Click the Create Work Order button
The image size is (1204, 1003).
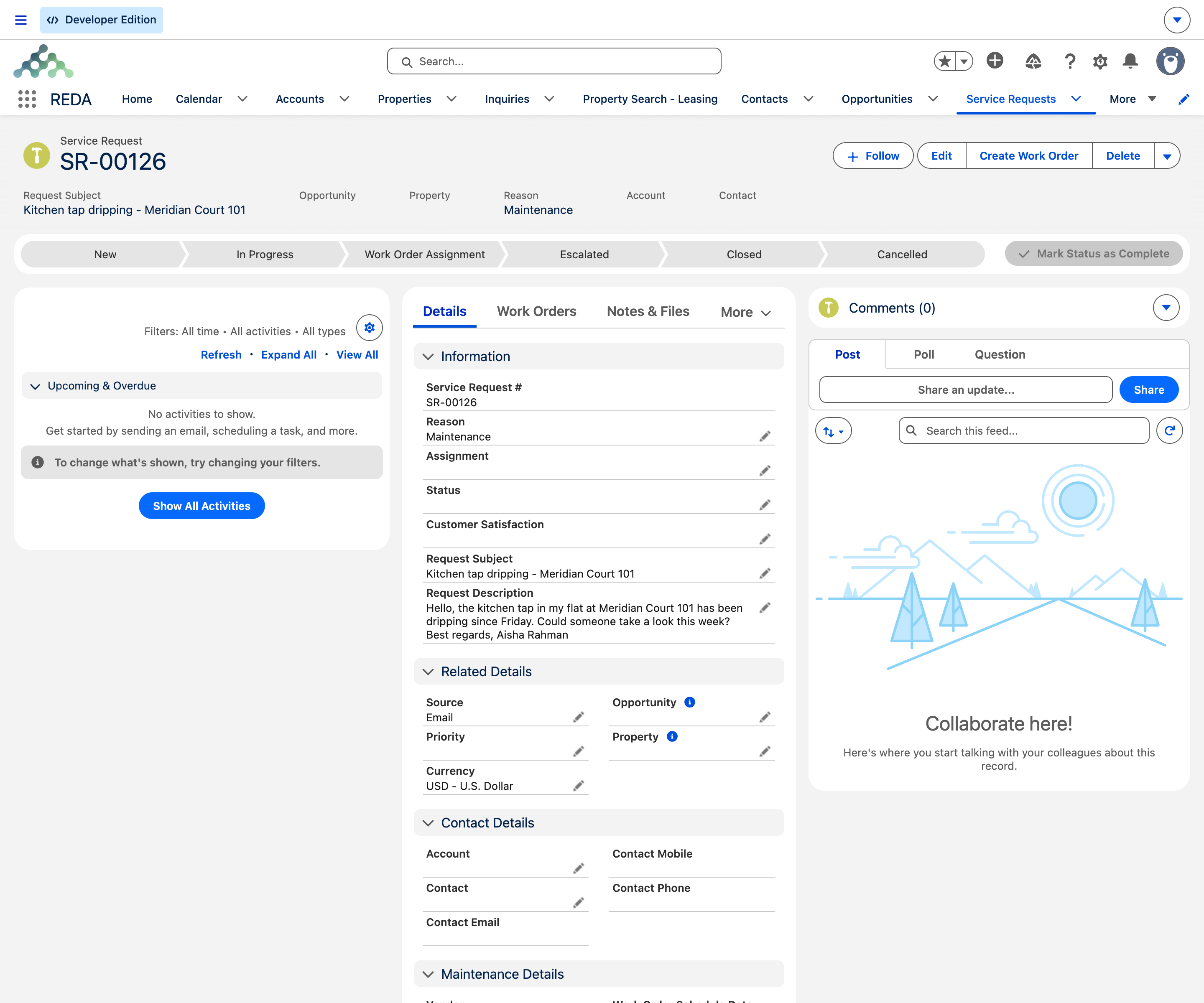[x=1028, y=156]
